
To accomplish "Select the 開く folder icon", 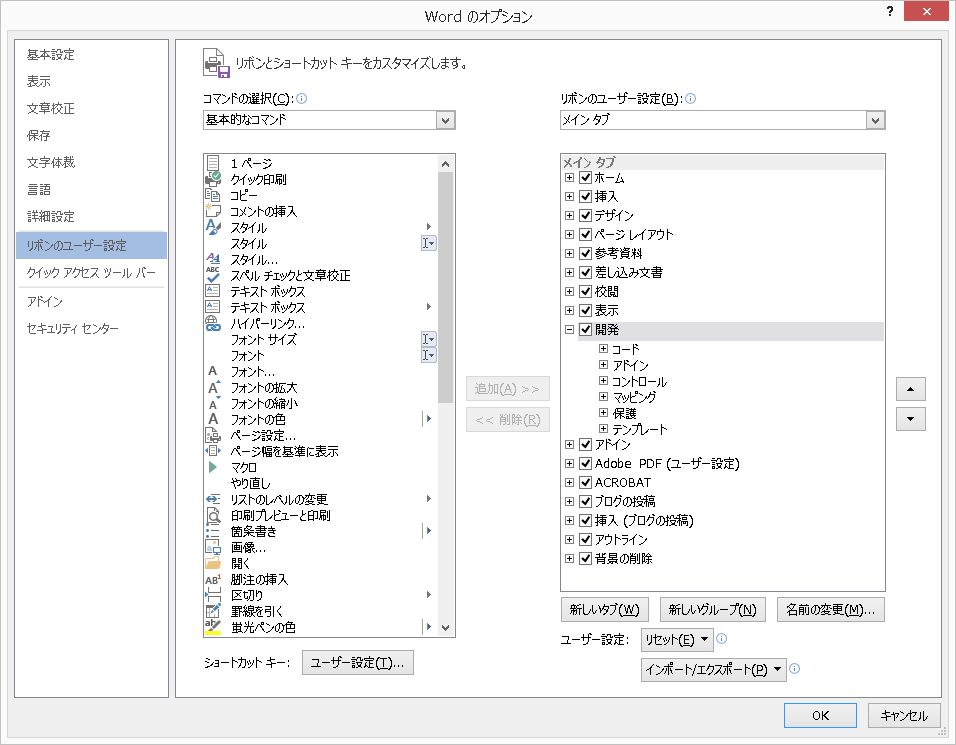I will pos(213,563).
